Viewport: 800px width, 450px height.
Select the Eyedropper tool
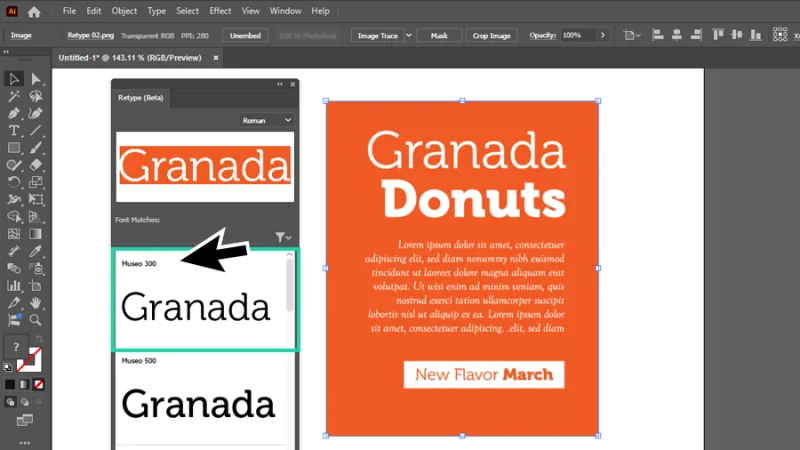point(36,251)
